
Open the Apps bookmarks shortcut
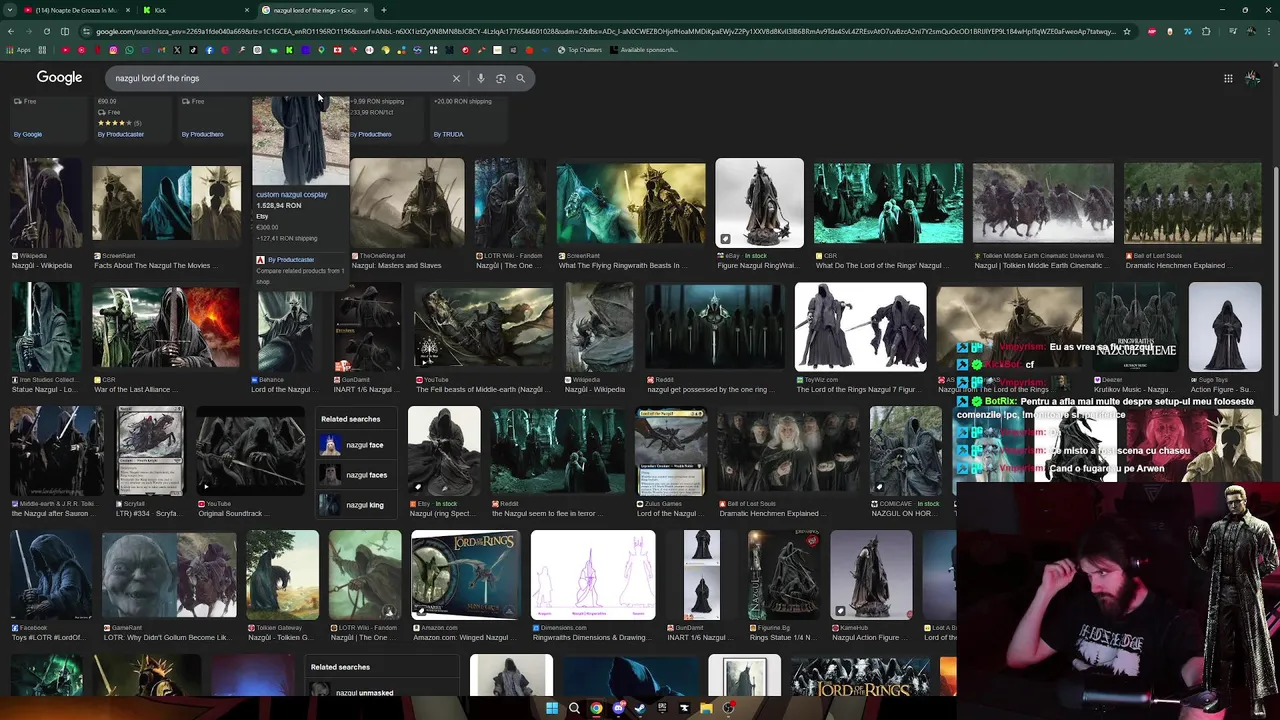coord(18,50)
